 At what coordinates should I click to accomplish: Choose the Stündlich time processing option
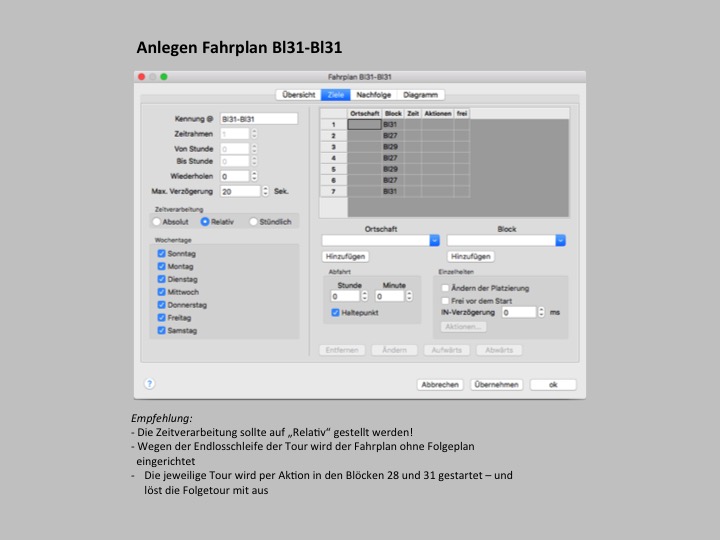coord(254,222)
